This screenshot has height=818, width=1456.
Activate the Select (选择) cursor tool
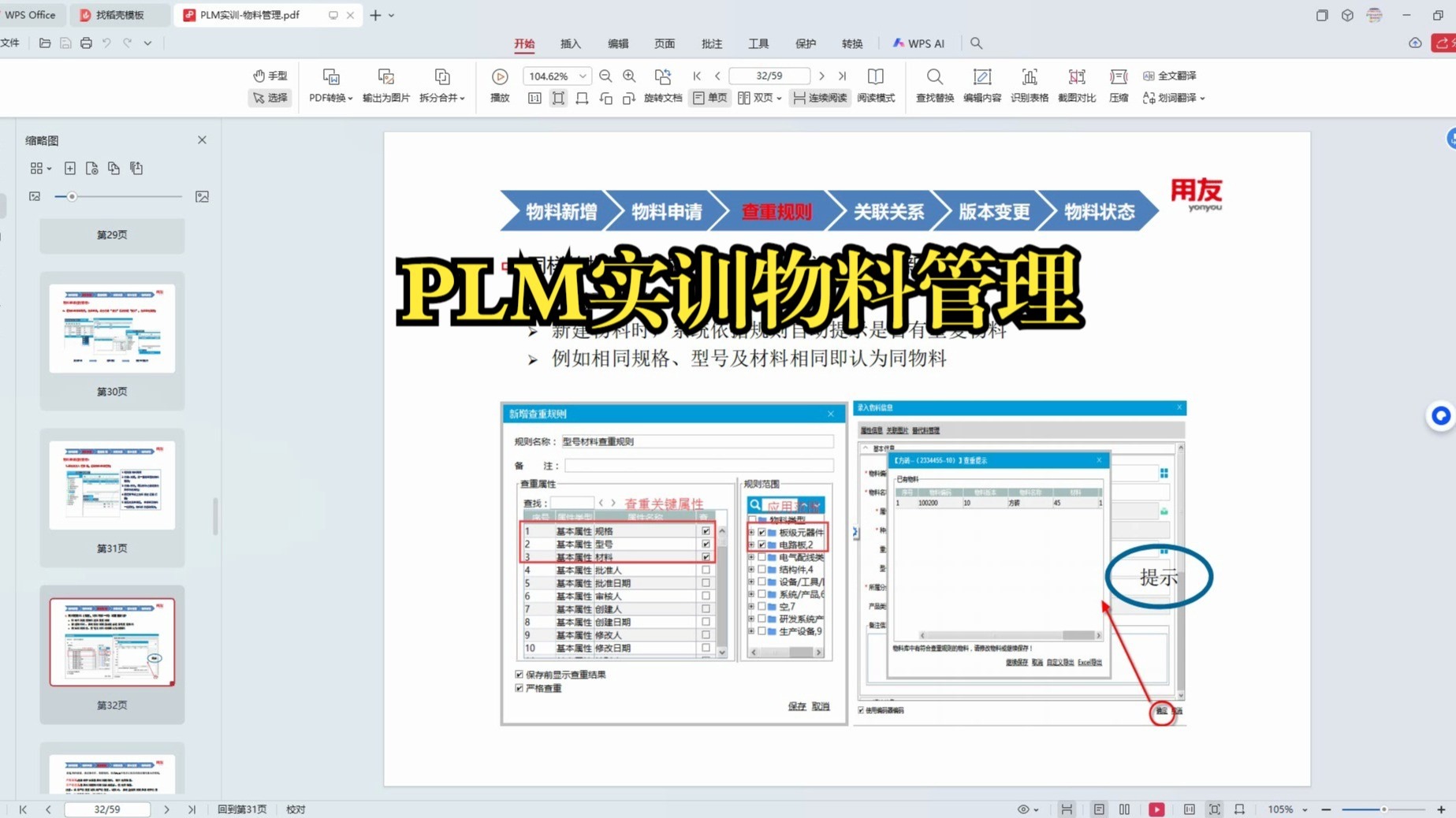pos(270,98)
